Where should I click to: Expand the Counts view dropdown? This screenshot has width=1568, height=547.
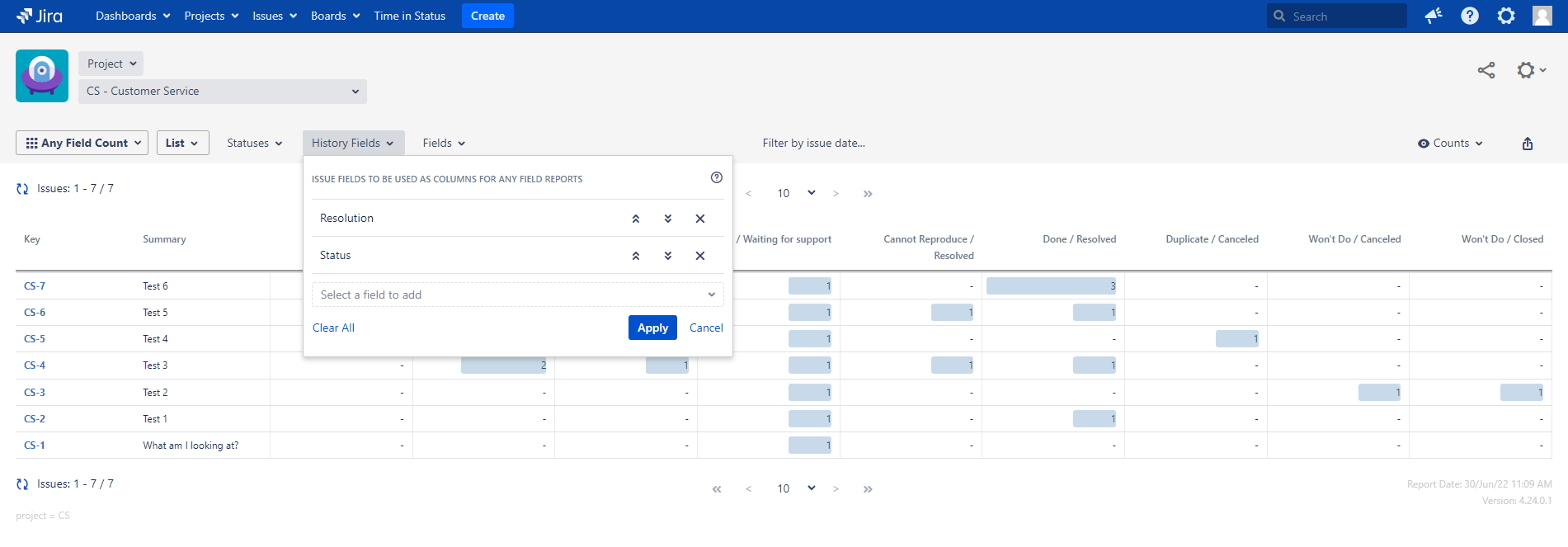tap(1450, 144)
